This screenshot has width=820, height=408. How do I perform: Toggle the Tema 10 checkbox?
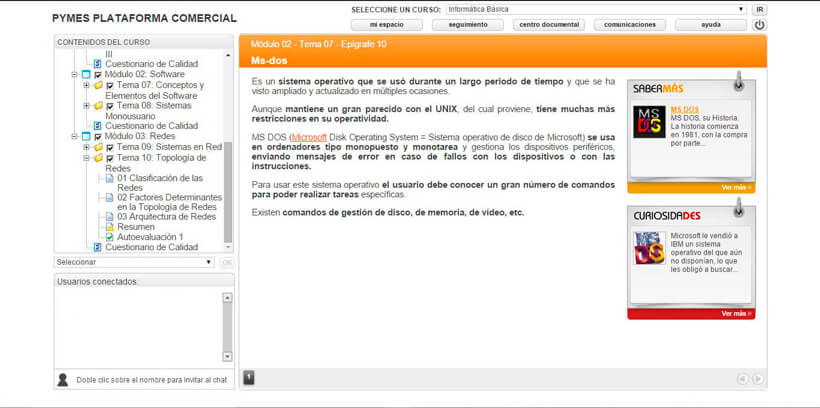click(x=110, y=158)
